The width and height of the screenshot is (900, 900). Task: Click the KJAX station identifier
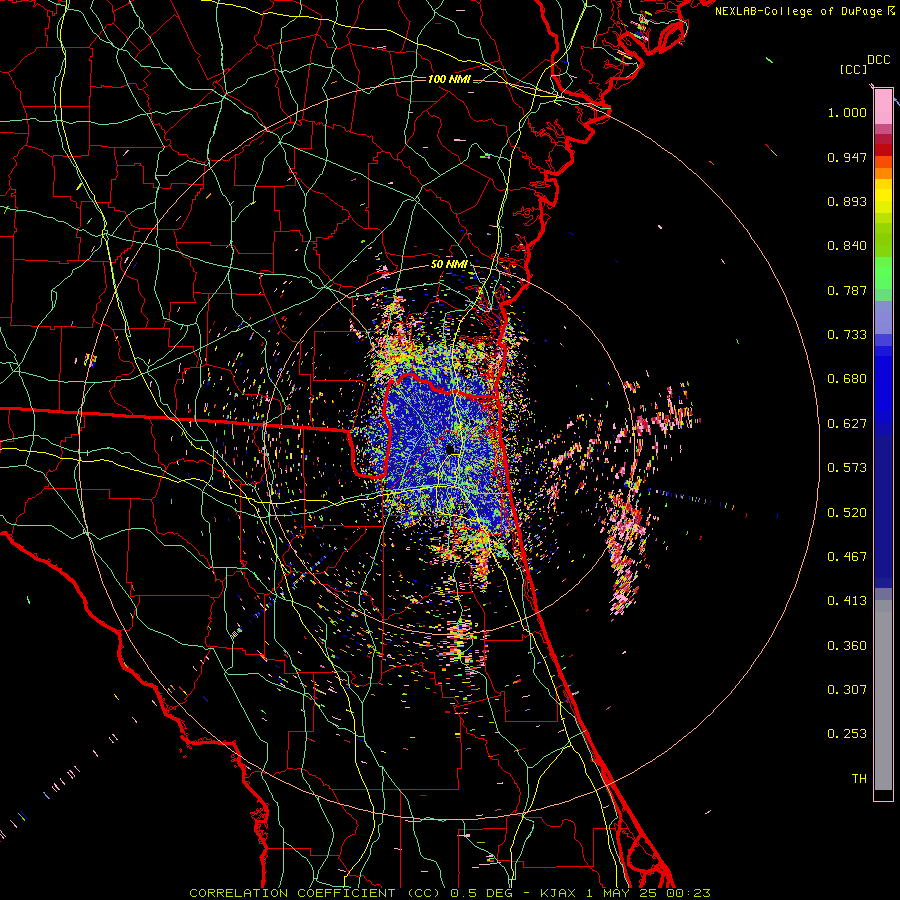(x=560, y=893)
